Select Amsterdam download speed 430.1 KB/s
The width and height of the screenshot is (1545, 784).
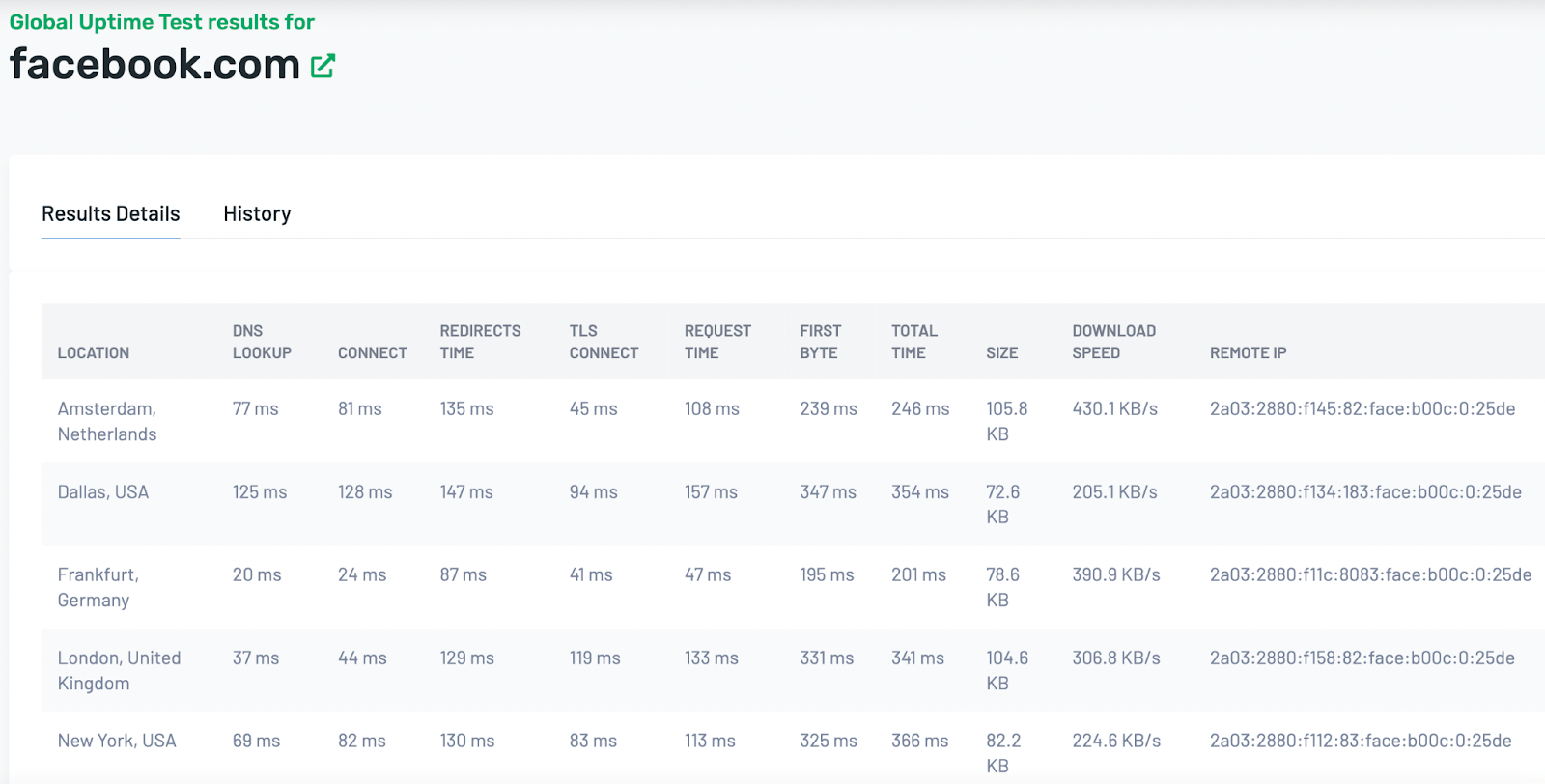[1115, 409]
